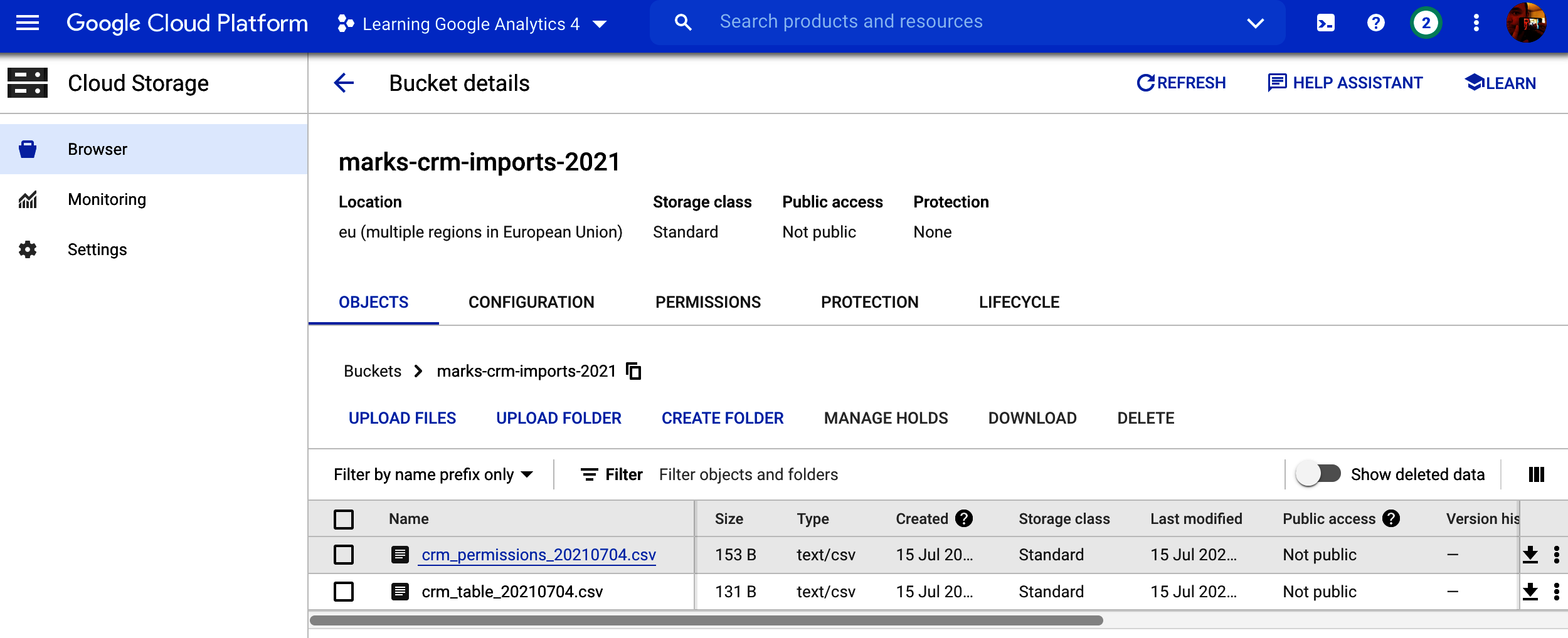Activate Cloud Shell terminal icon
Screen dimensions: 1568x638
pos(1326,23)
